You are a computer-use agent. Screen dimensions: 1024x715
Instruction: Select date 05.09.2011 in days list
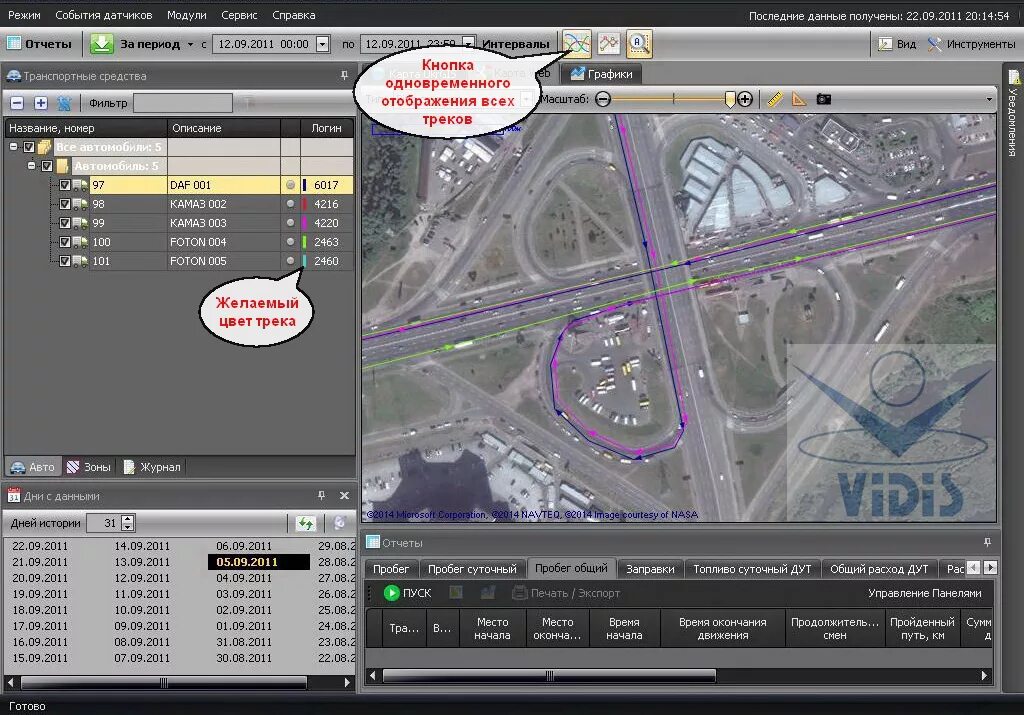(x=259, y=562)
